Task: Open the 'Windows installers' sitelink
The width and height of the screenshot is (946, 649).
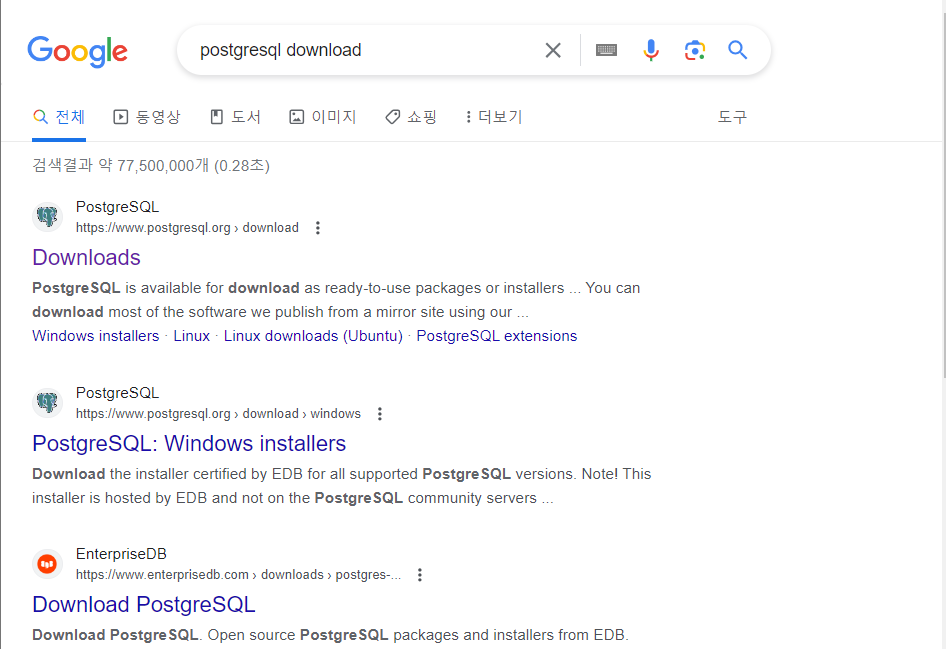Action: coord(95,336)
